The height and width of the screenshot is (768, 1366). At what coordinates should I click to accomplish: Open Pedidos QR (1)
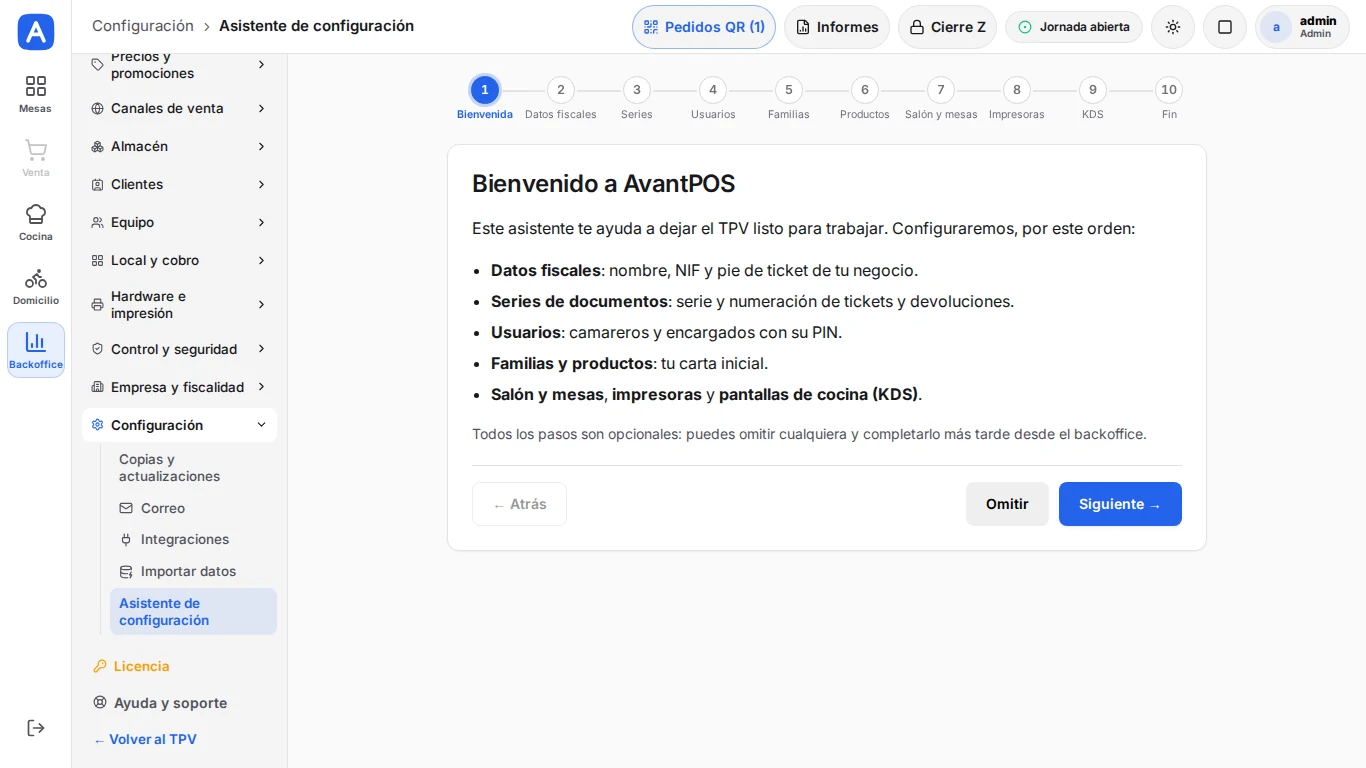pyautogui.click(x=704, y=27)
